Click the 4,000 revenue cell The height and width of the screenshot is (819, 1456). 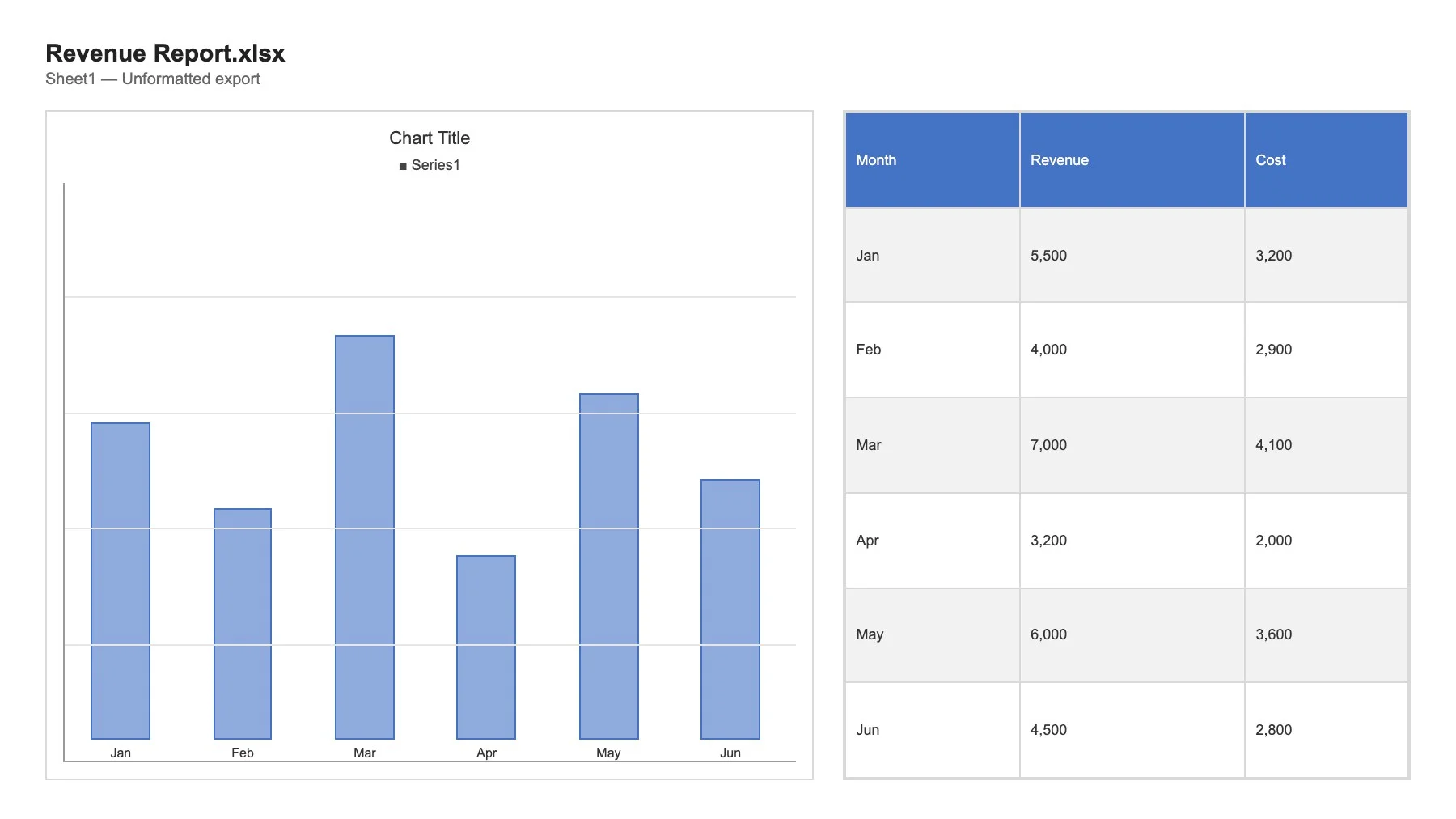click(1132, 350)
